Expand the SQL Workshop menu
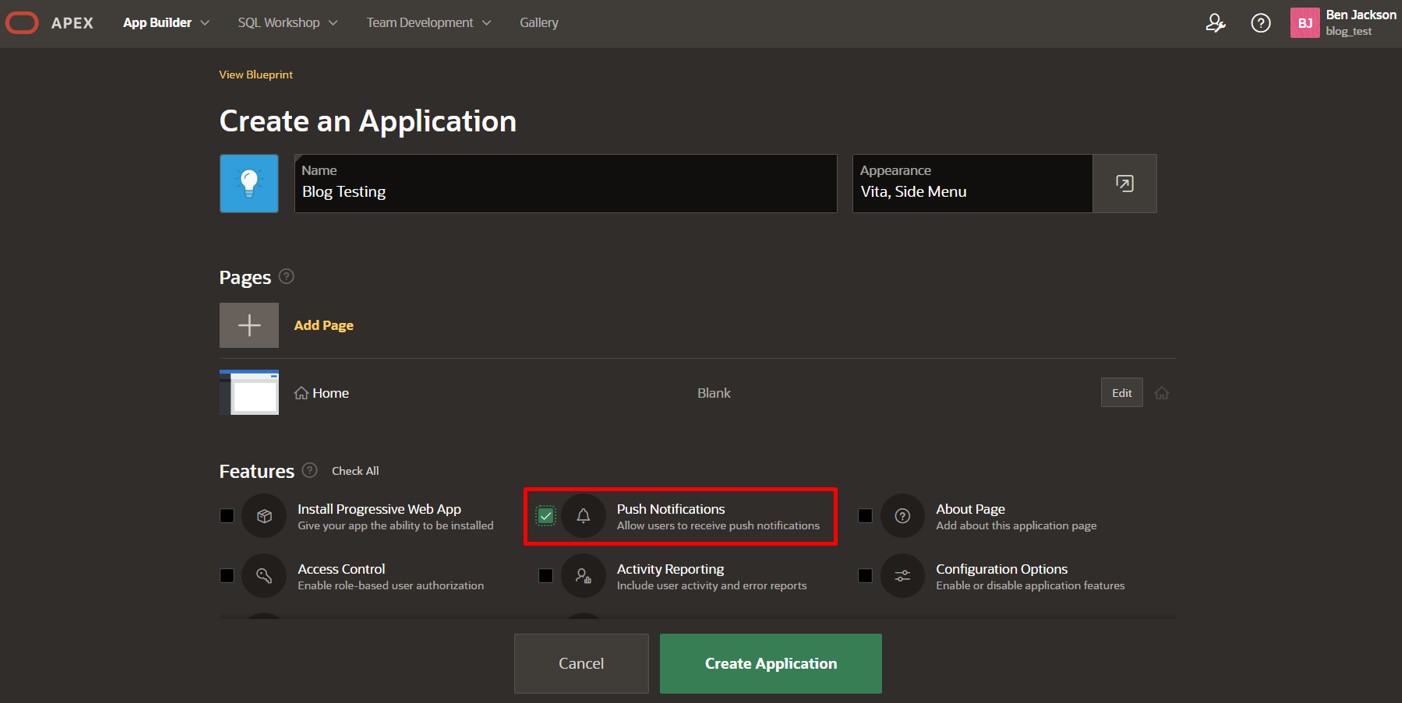The height and width of the screenshot is (703, 1402). pos(287,22)
